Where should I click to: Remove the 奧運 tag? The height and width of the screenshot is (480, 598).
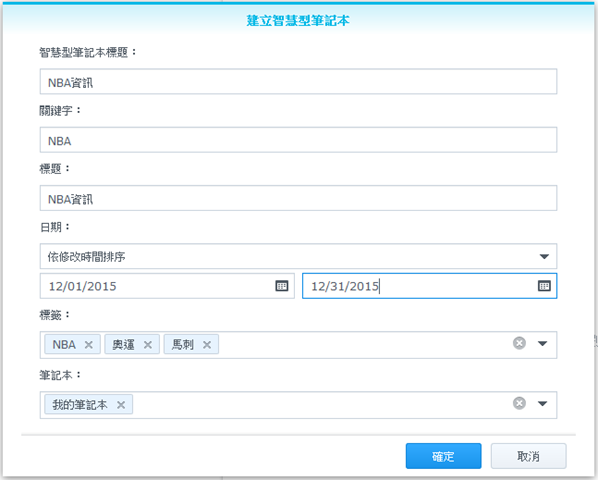[x=148, y=345]
